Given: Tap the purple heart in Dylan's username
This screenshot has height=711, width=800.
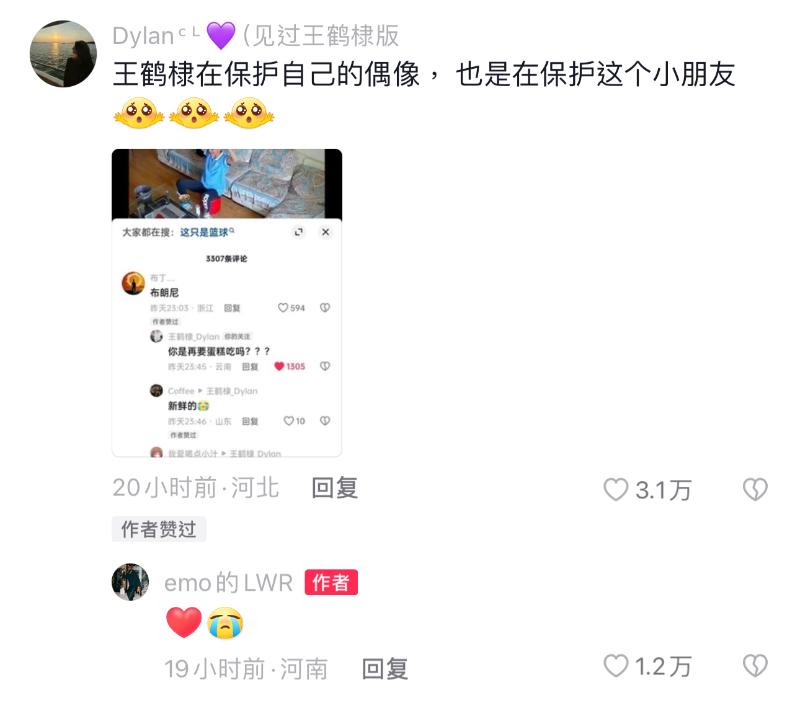Looking at the screenshot, I should [221, 36].
